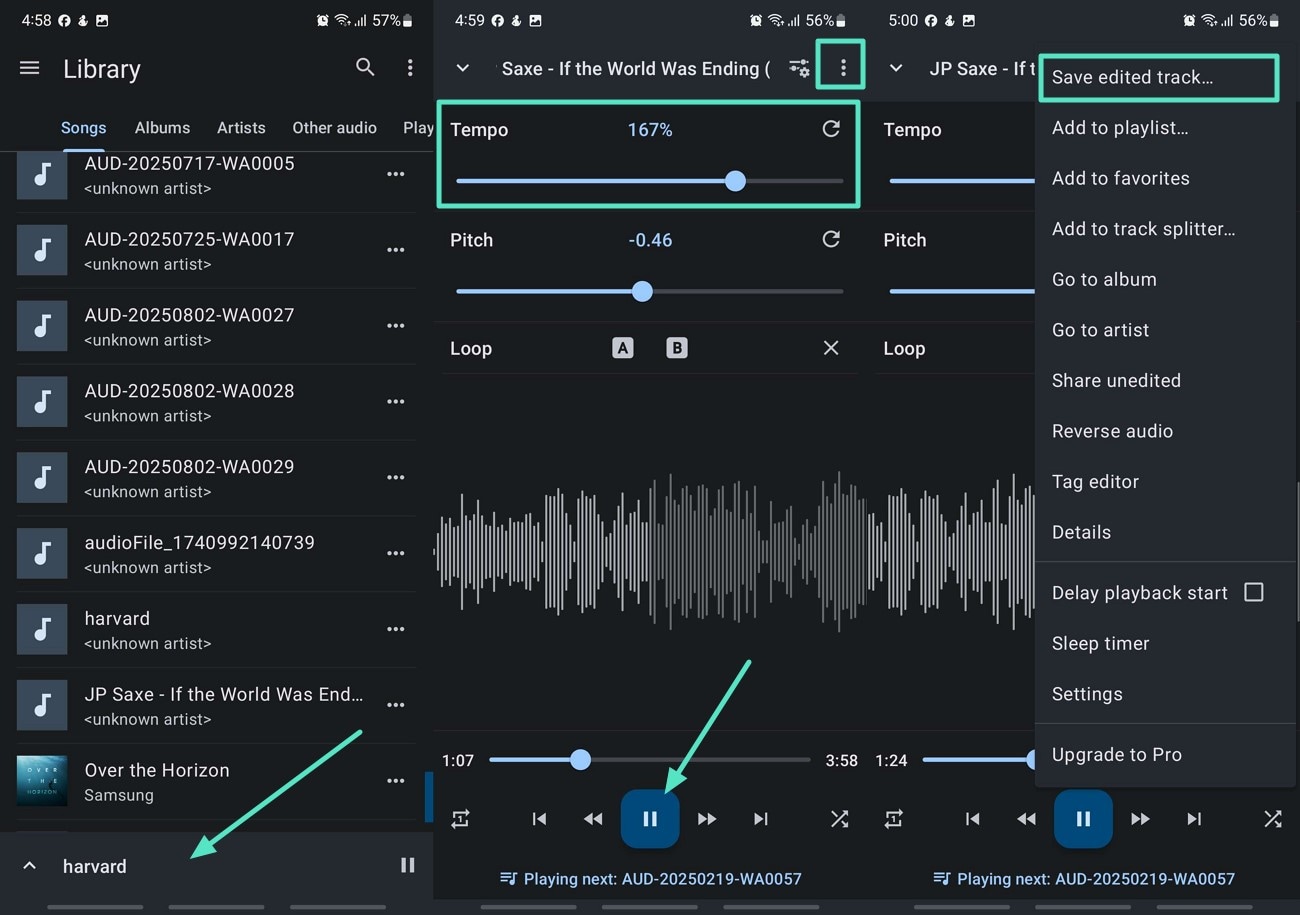Select the Songs tab
This screenshot has width=1300, height=915.
pyautogui.click(x=83, y=128)
